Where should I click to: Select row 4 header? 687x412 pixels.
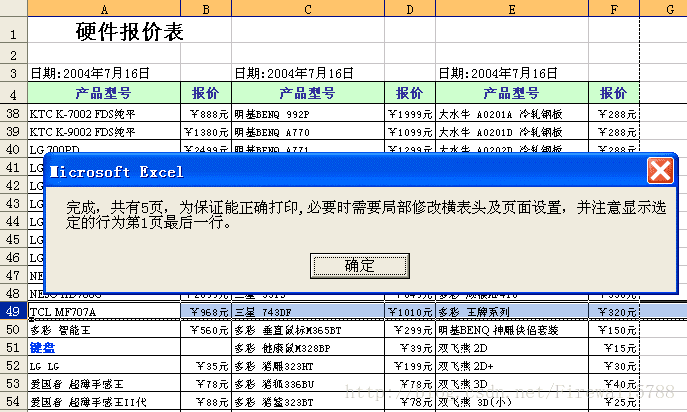(14, 93)
